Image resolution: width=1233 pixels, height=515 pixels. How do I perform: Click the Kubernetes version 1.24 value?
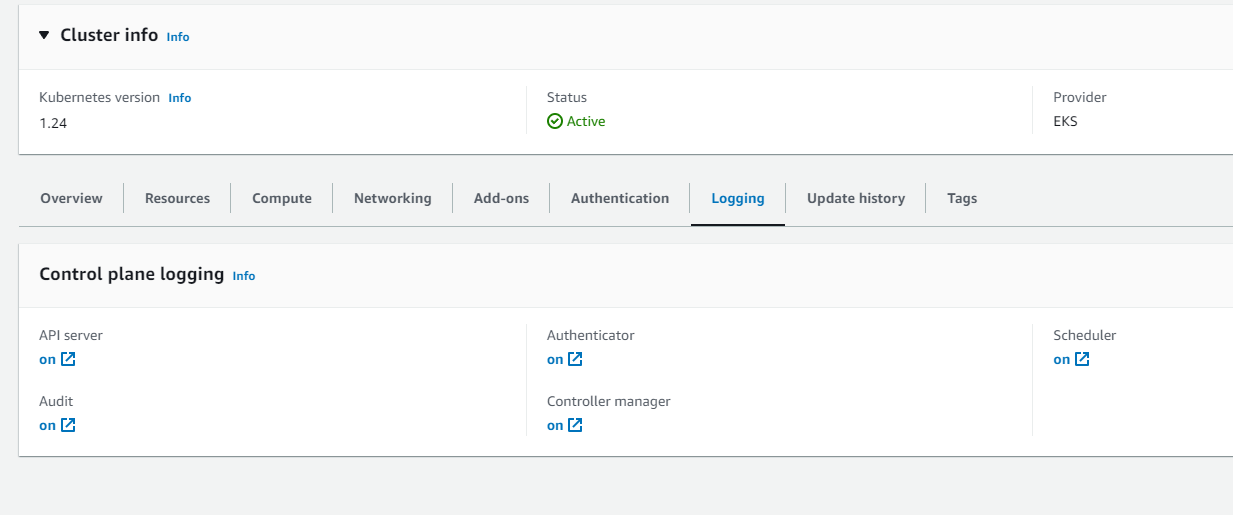[x=53, y=123]
